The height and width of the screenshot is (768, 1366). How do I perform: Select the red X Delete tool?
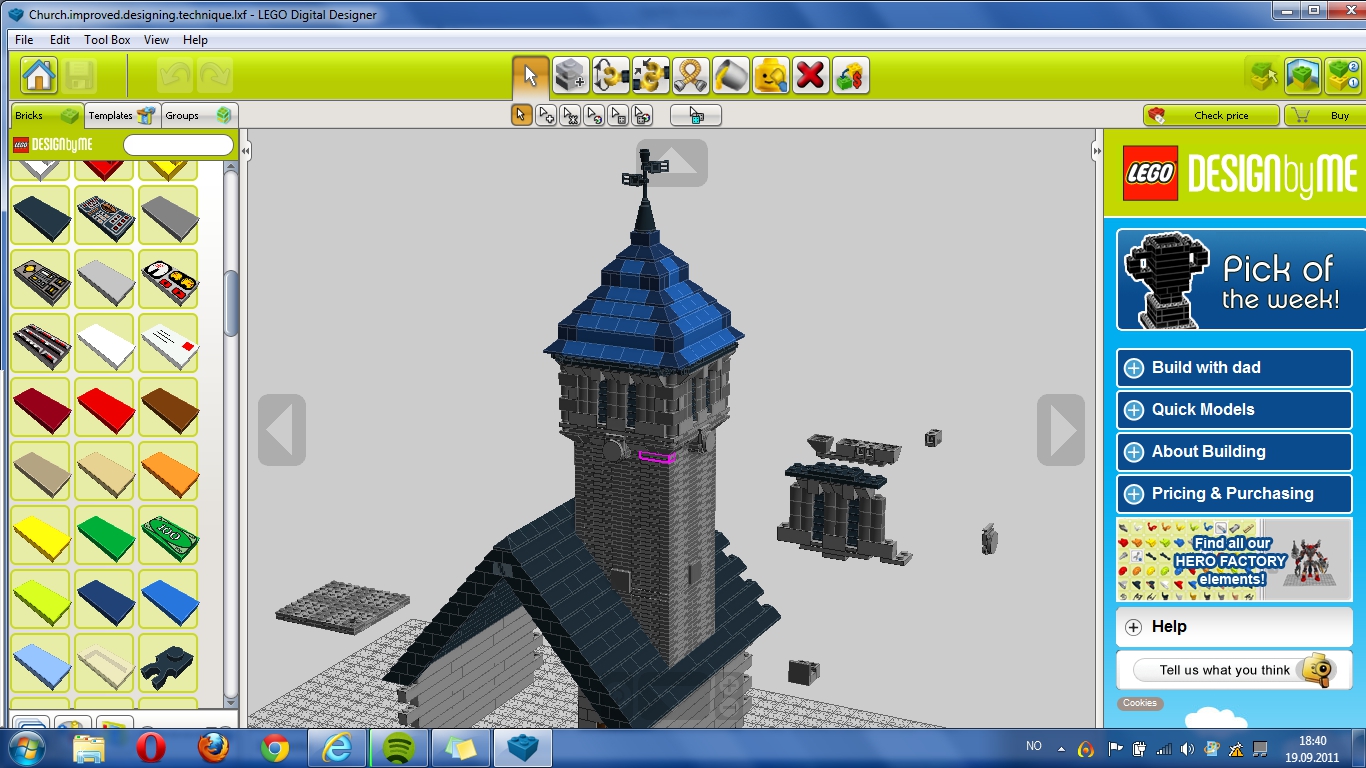(811, 76)
